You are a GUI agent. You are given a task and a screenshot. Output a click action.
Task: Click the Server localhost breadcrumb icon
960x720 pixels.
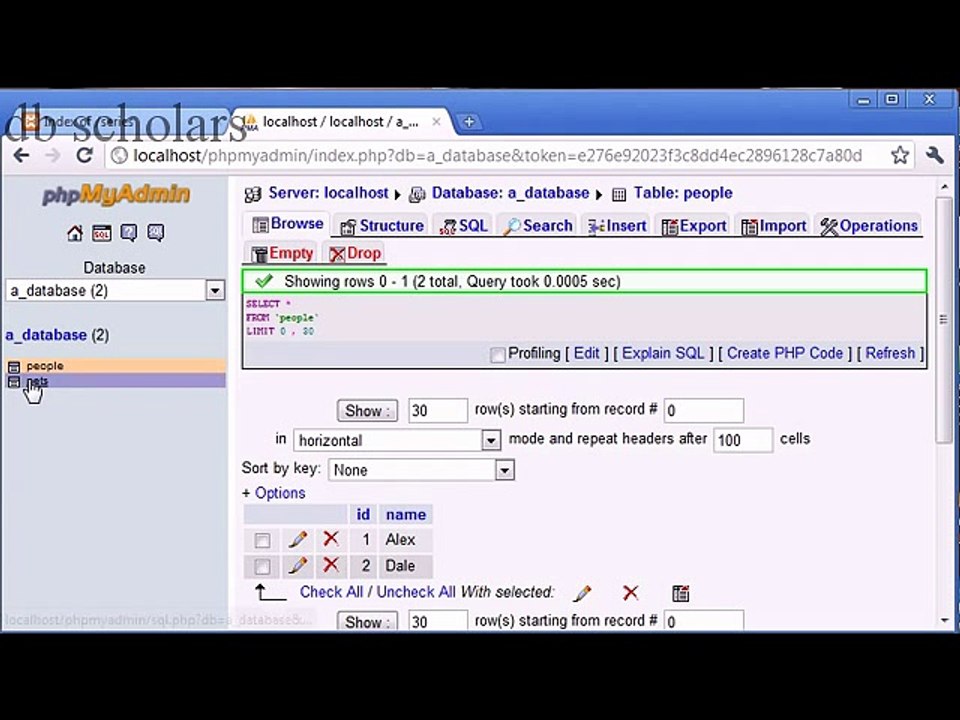click(x=253, y=195)
